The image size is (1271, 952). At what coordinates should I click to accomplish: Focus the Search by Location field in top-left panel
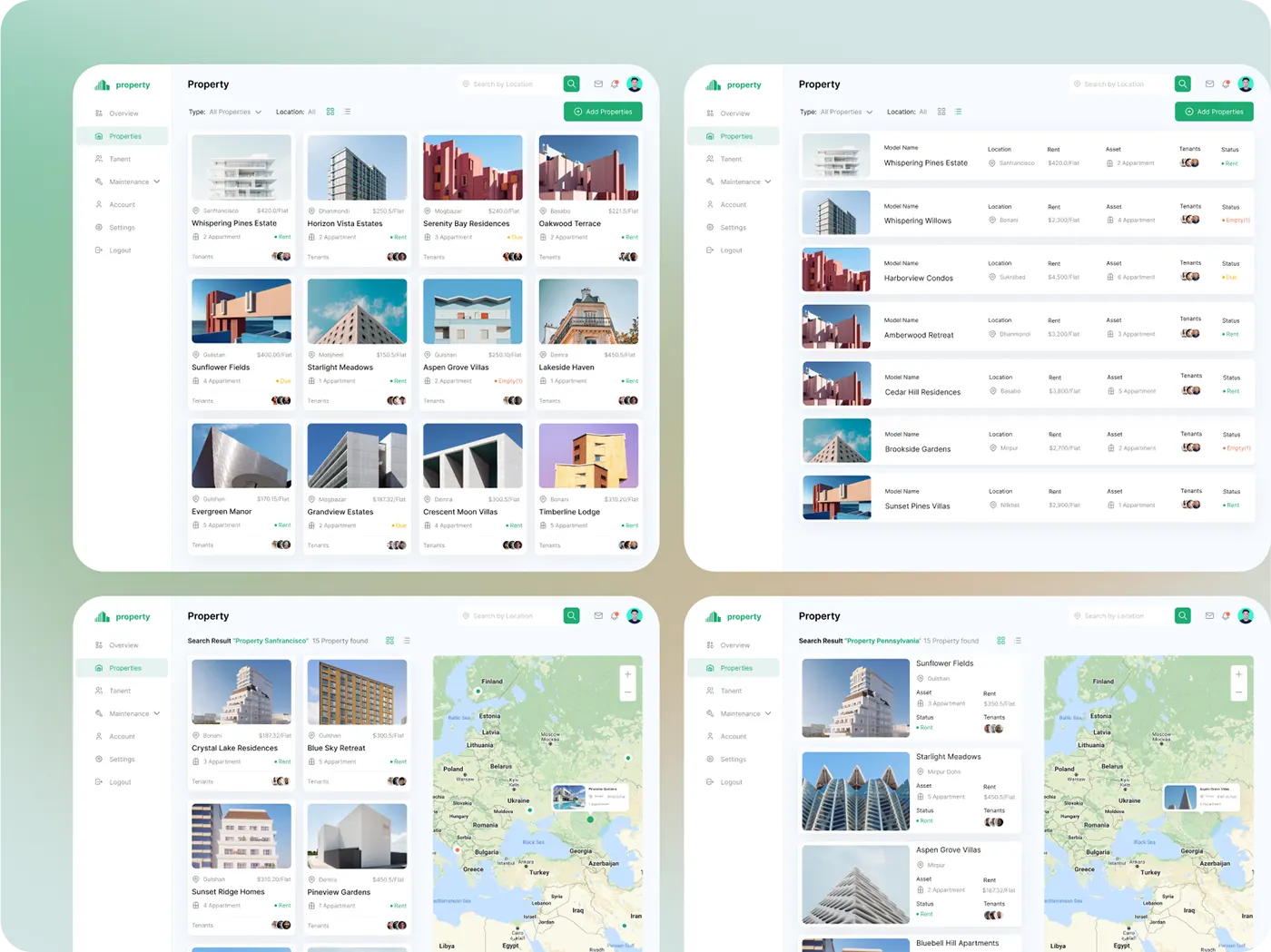[x=508, y=84]
